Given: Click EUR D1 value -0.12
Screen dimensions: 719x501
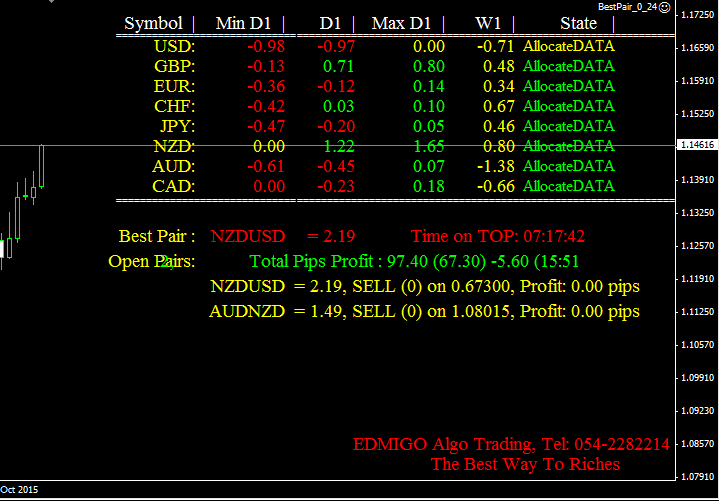Looking at the screenshot, I should pyautogui.click(x=336, y=86).
